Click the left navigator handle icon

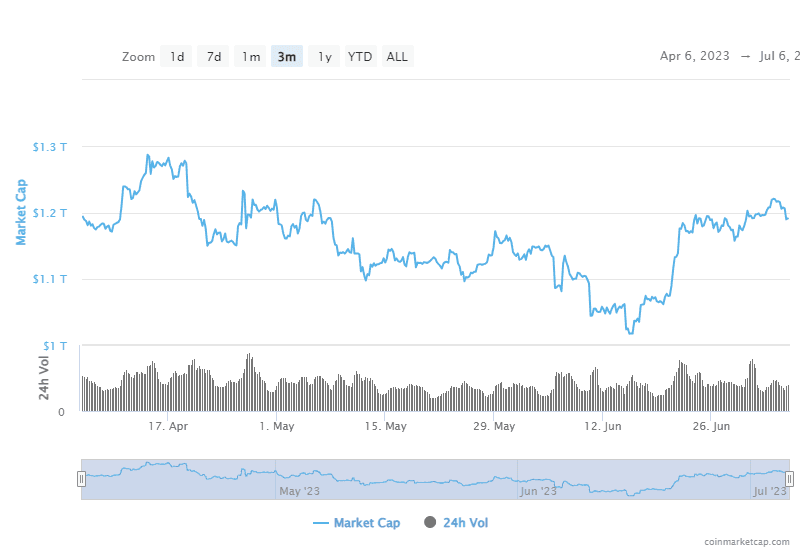[x=81, y=479]
